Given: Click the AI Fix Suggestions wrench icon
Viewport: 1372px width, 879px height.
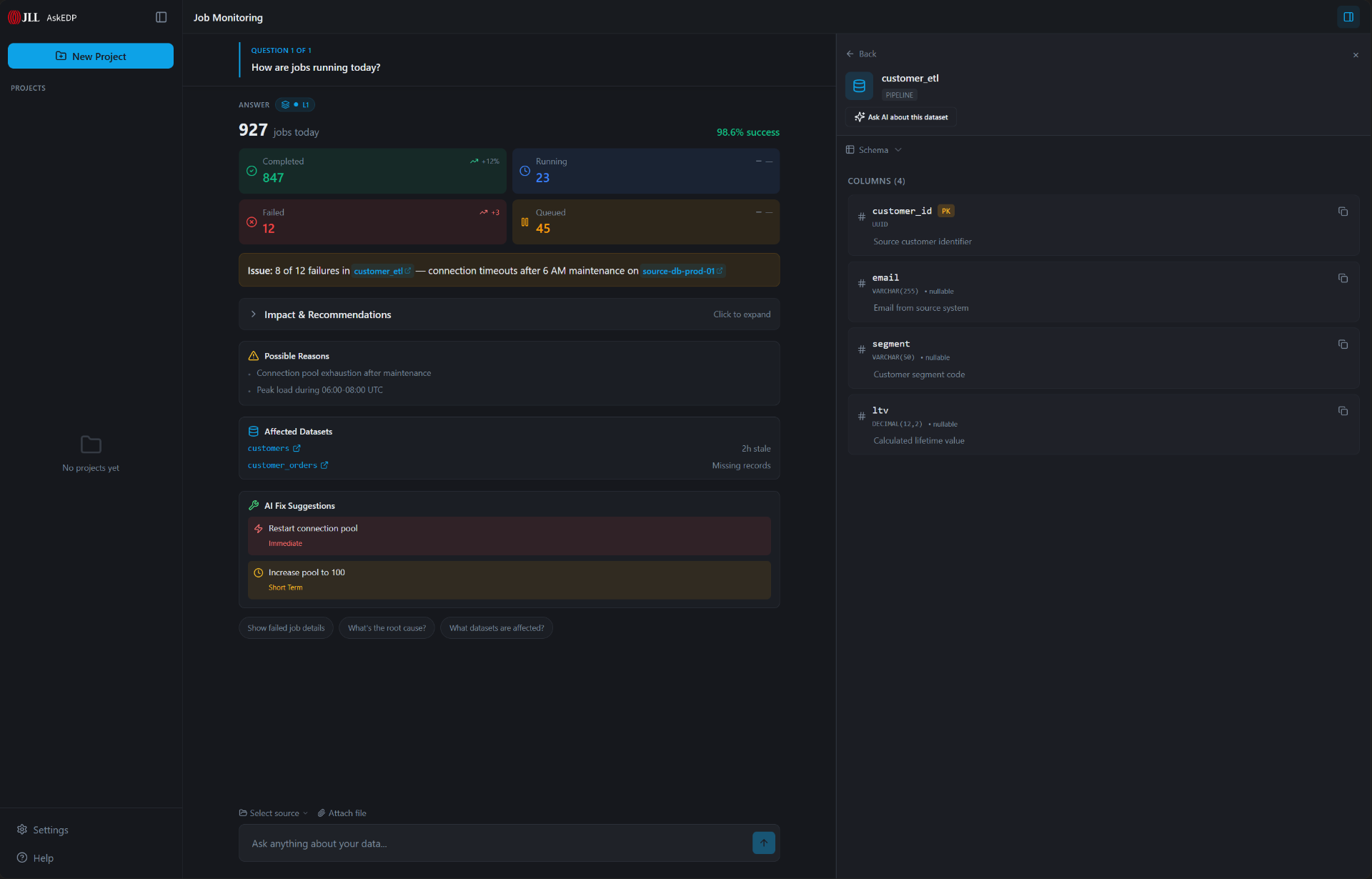Looking at the screenshot, I should click(x=253, y=506).
